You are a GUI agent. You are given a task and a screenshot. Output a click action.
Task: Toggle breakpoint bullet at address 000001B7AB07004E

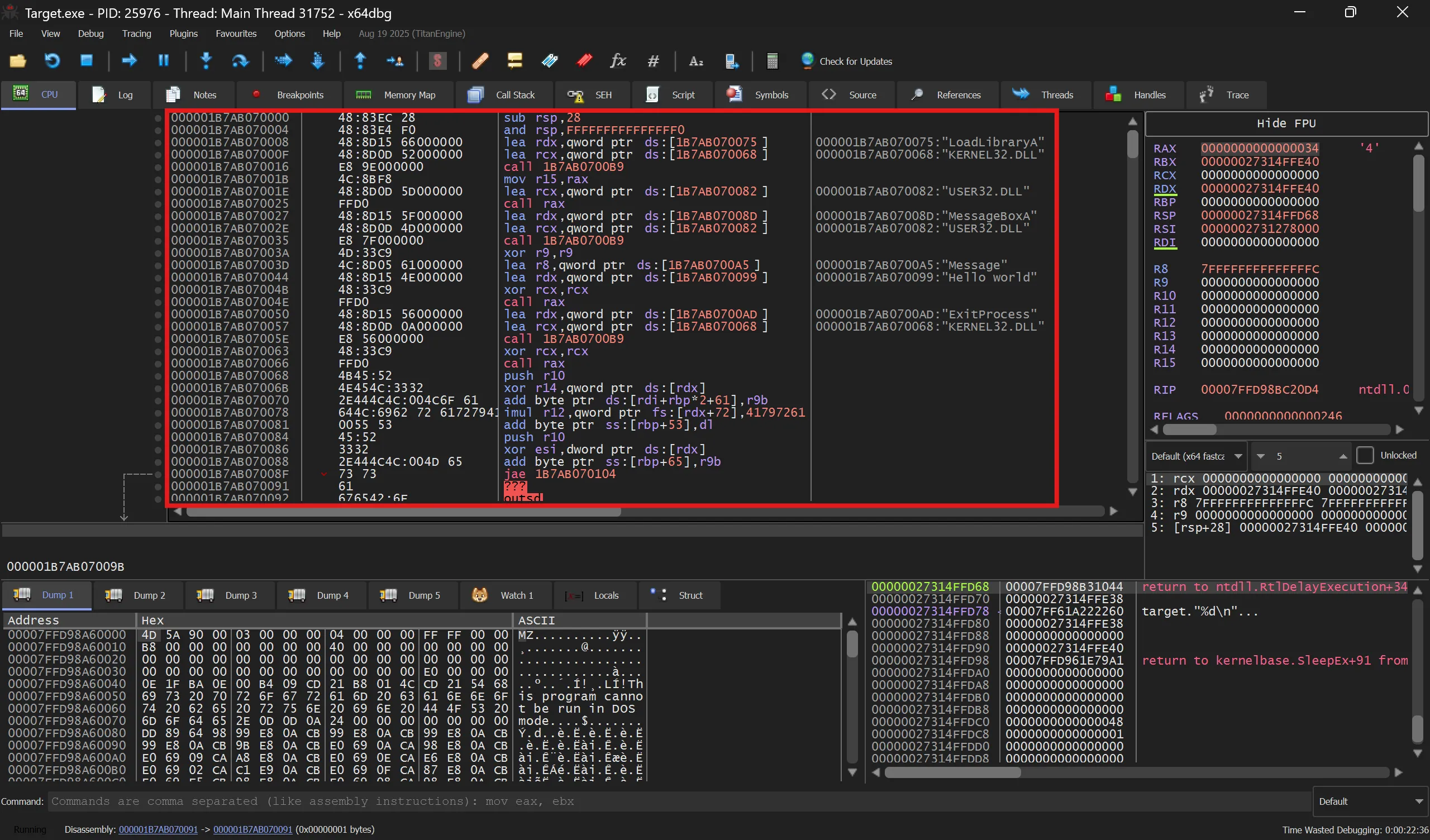(x=158, y=302)
